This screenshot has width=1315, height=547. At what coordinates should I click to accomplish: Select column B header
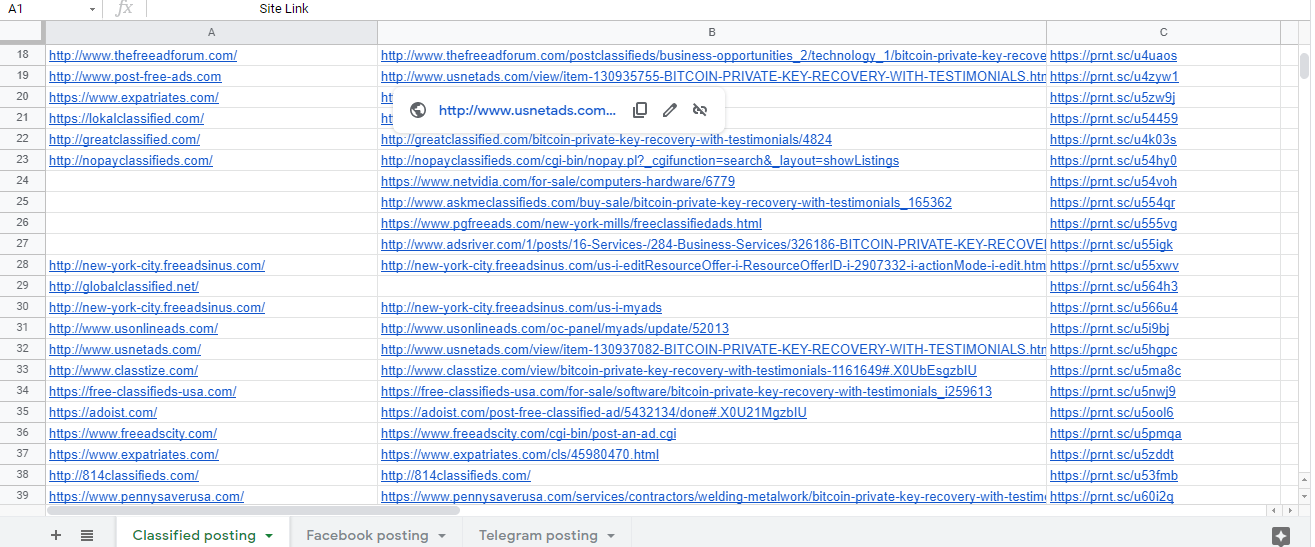pos(711,33)
